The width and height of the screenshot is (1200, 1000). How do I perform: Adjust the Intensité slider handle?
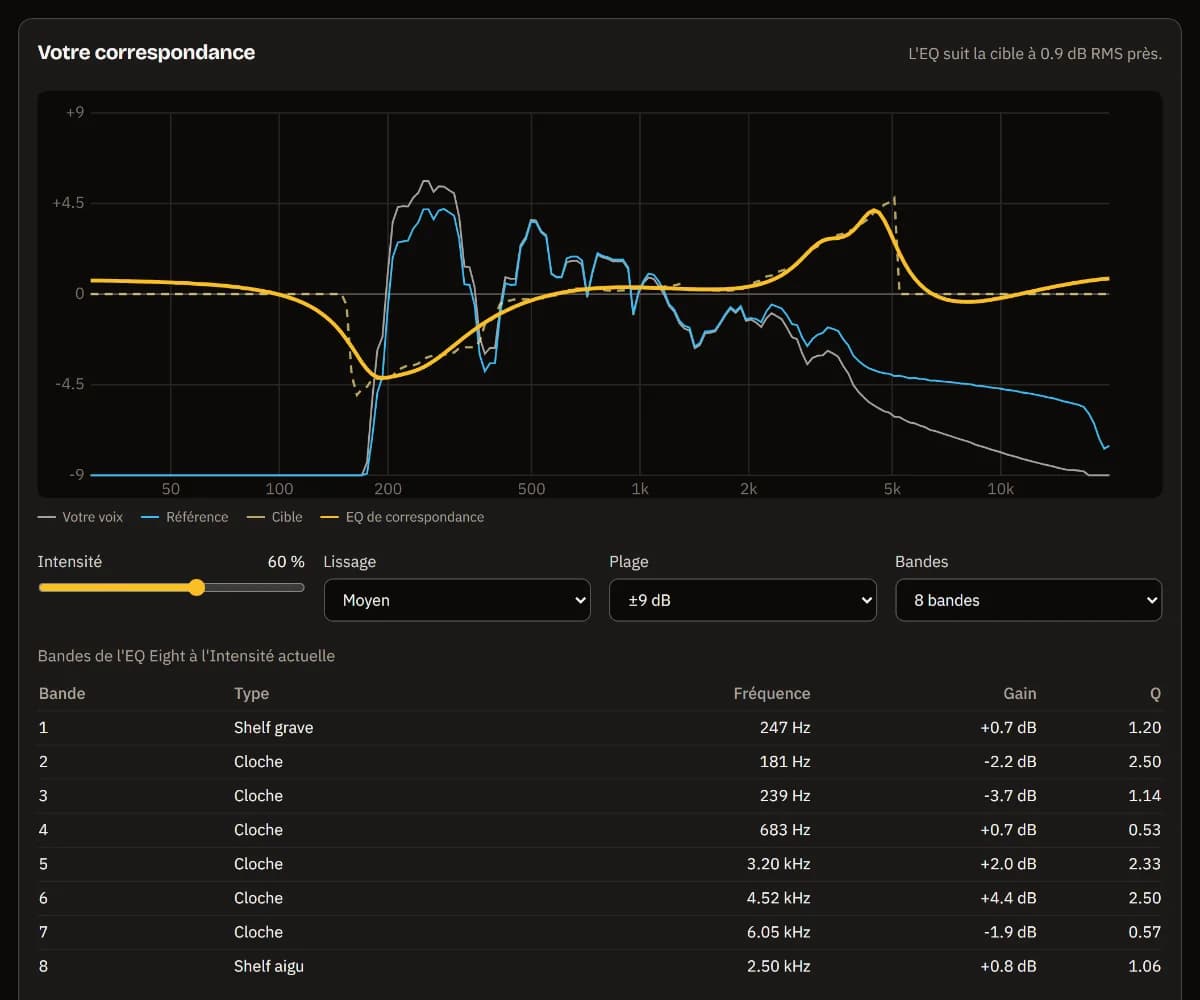point(197,587)
